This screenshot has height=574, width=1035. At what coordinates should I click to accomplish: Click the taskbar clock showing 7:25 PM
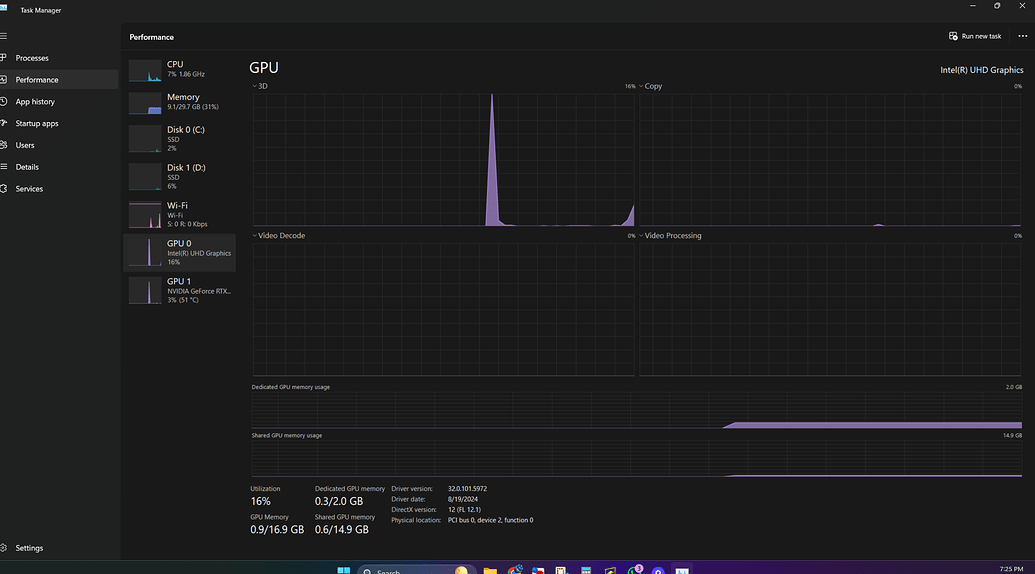(x=1011, y=569)
